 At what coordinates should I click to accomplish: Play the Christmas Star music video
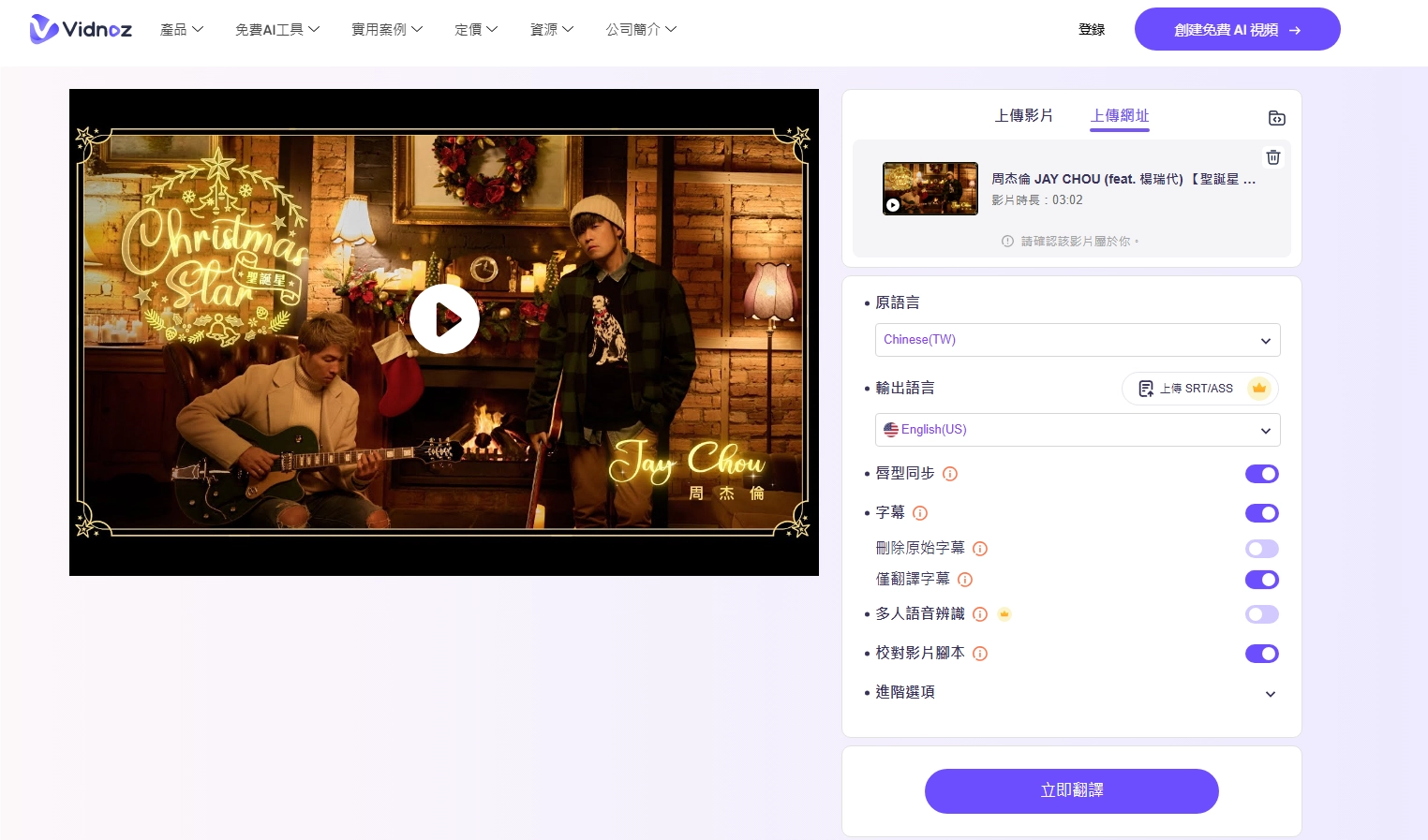[444, 318]
